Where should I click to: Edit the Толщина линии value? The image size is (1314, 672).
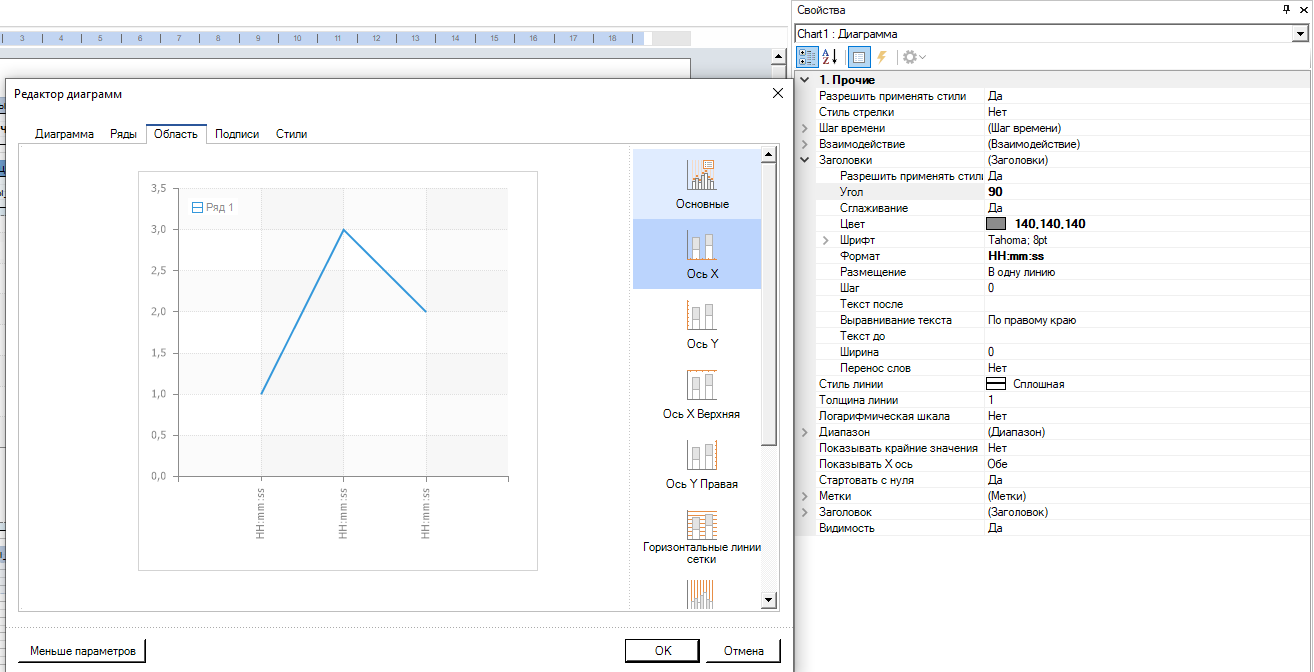click(1147, 400)
